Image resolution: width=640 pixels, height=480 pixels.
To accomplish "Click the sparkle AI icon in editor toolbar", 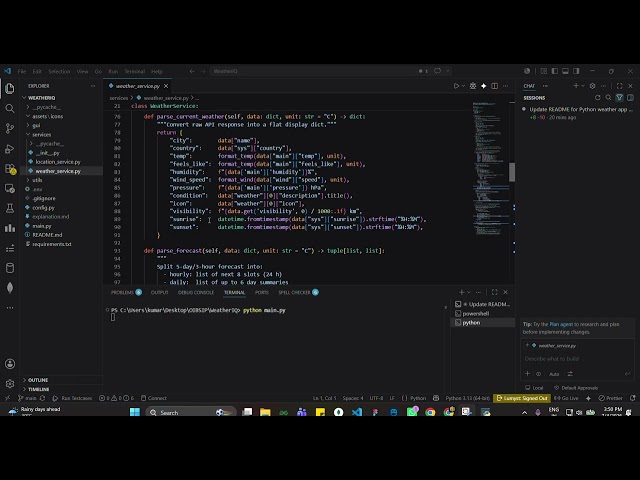I will [x=484, y=86].
